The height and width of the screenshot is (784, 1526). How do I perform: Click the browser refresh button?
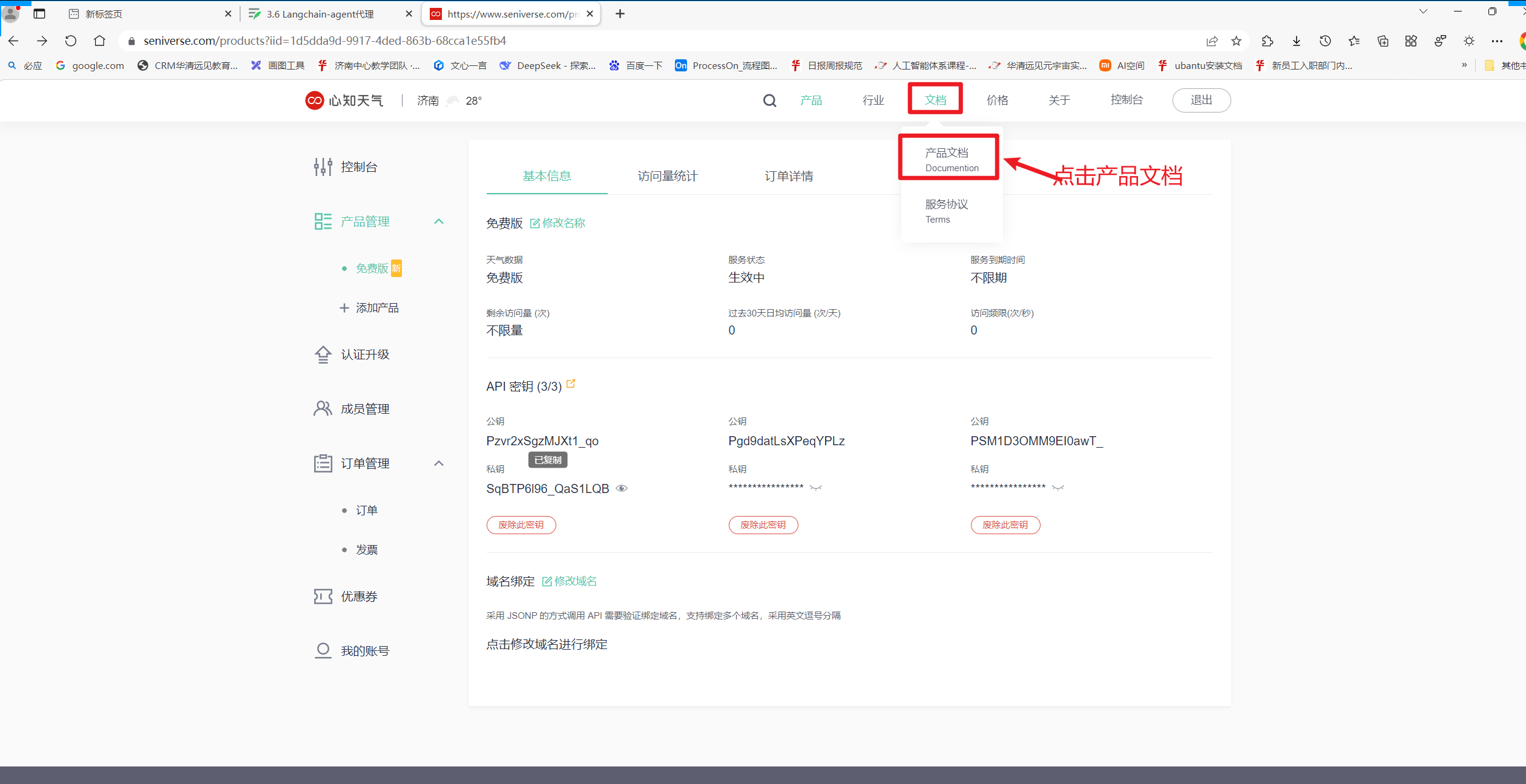click(x=71, y=41)
